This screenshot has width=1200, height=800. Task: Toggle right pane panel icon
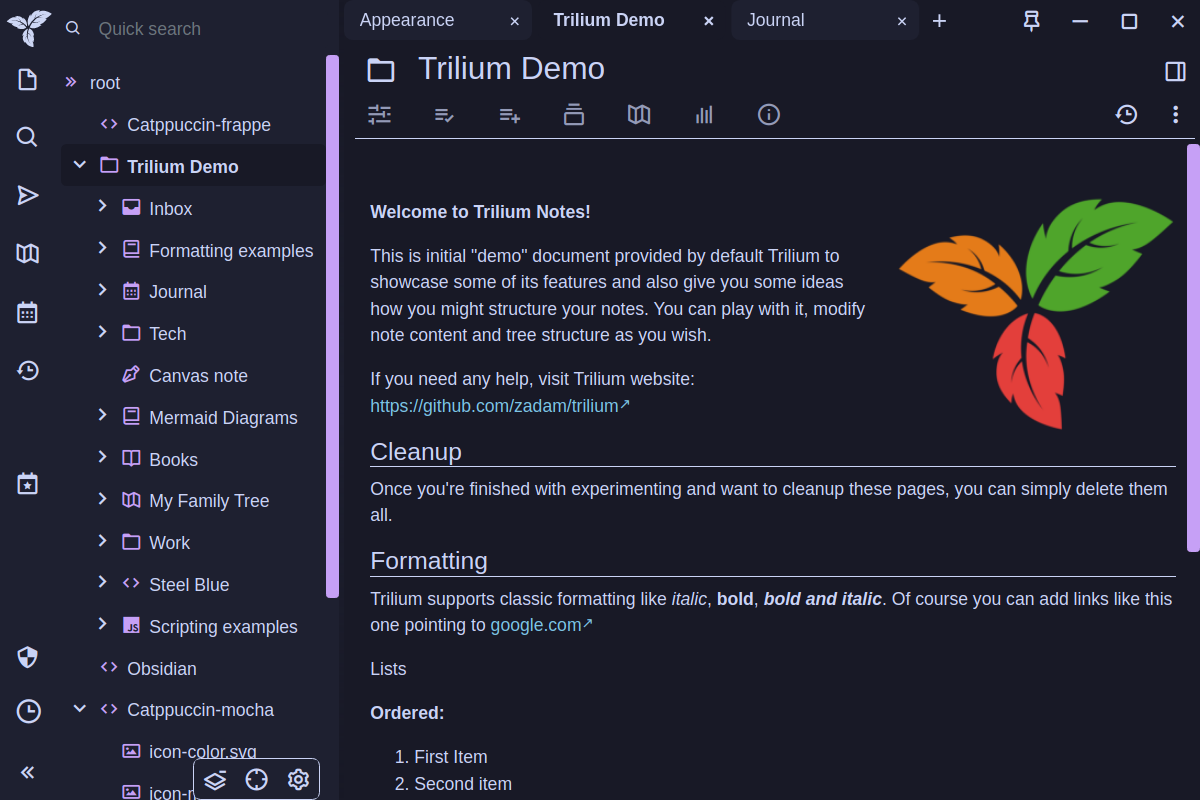click(1176, 71)
